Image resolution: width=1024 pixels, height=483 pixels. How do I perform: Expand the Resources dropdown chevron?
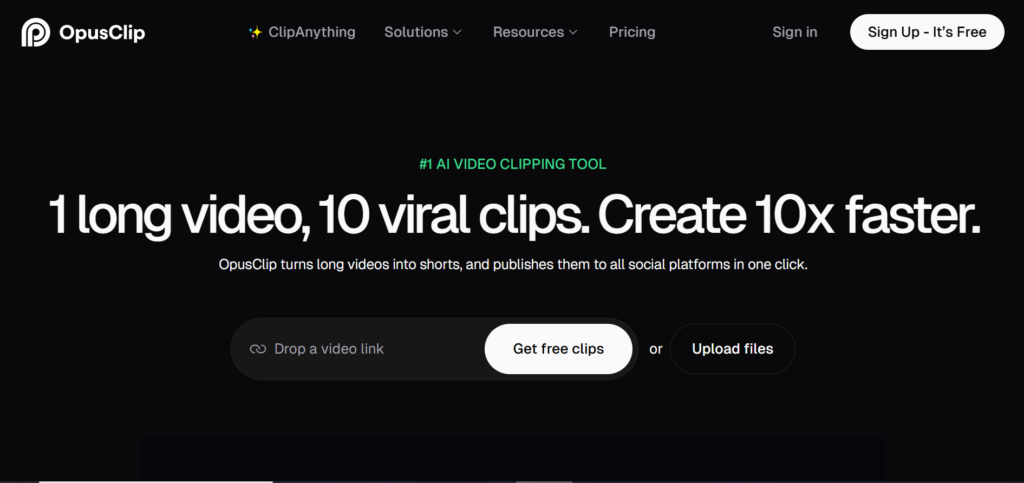573,32
